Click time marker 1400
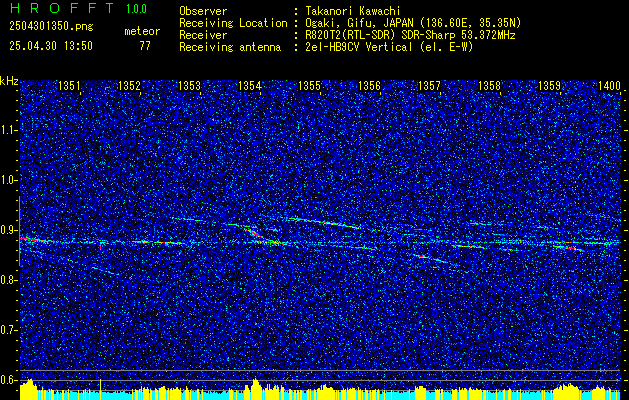This screenshot has height=400, width=629. 609,86
